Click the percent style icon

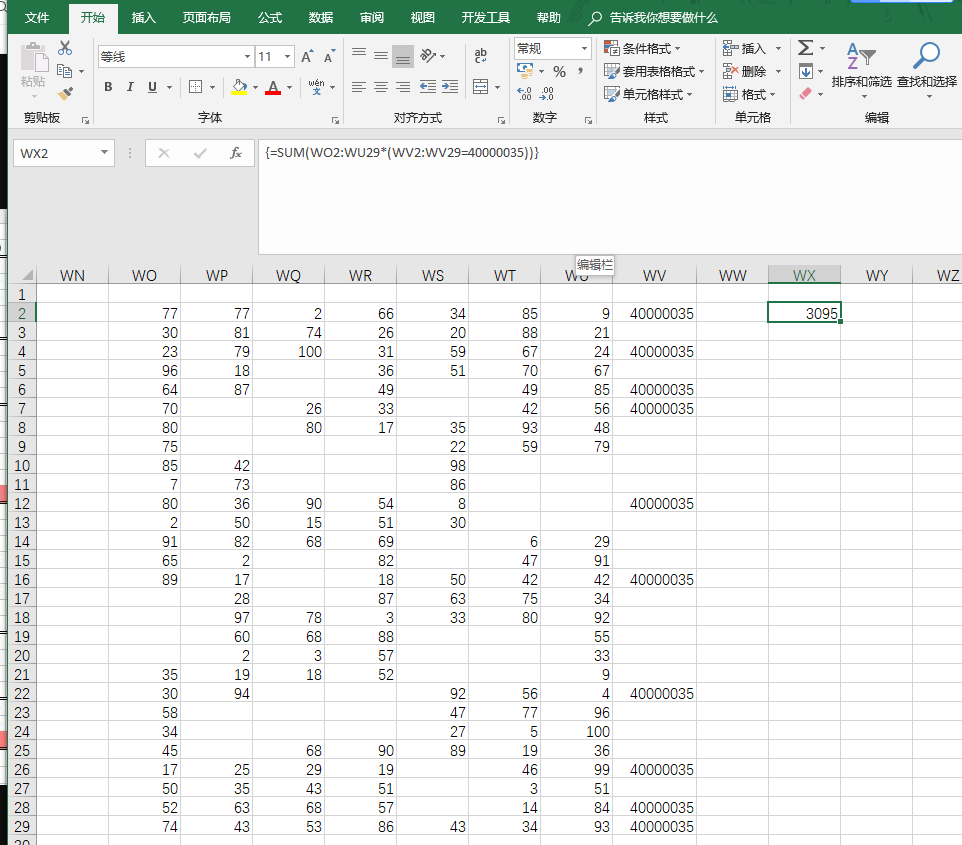point(559,71)
